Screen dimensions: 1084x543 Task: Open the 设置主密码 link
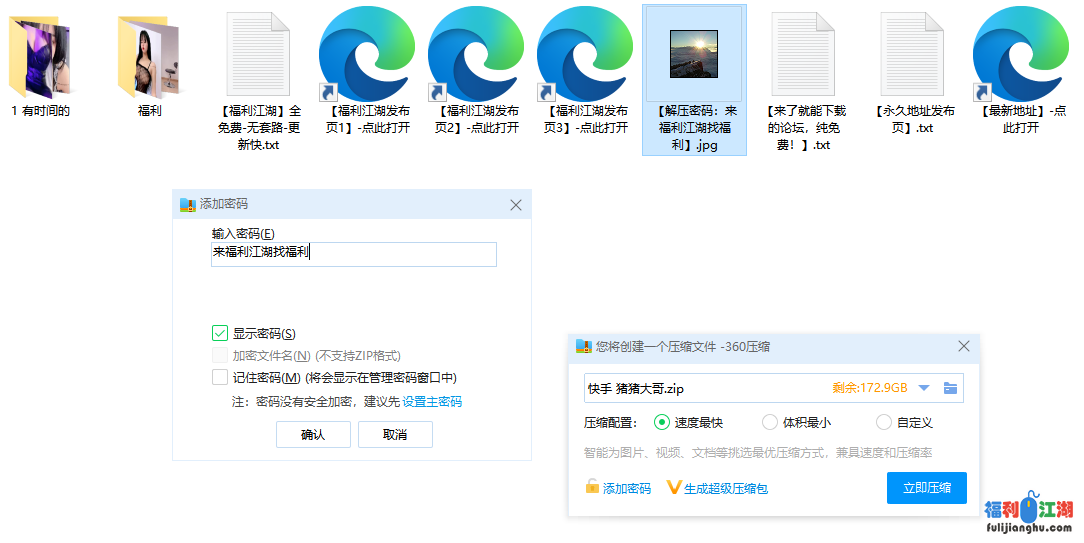point(432,402)
